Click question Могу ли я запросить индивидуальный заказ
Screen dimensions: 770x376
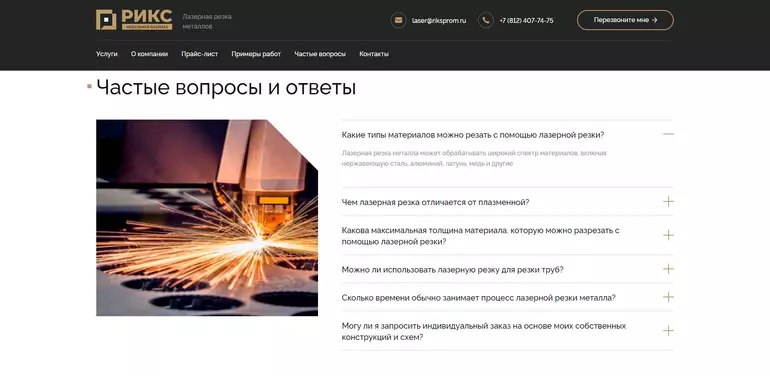484,331
